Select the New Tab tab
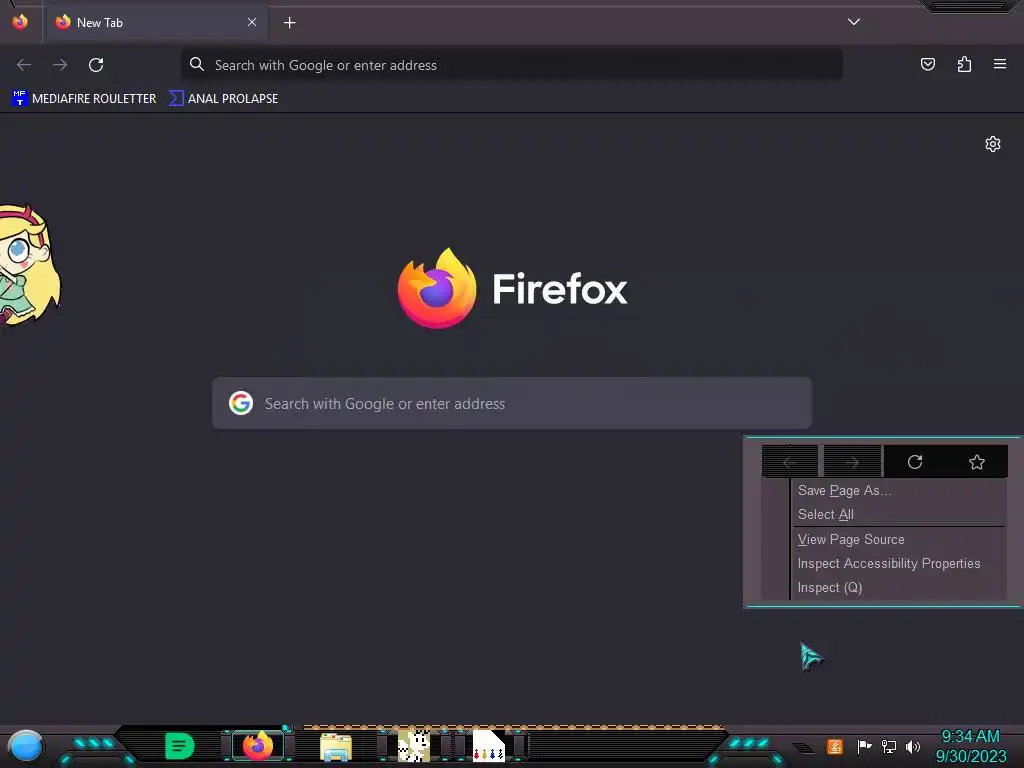 [x=155, y=23]
